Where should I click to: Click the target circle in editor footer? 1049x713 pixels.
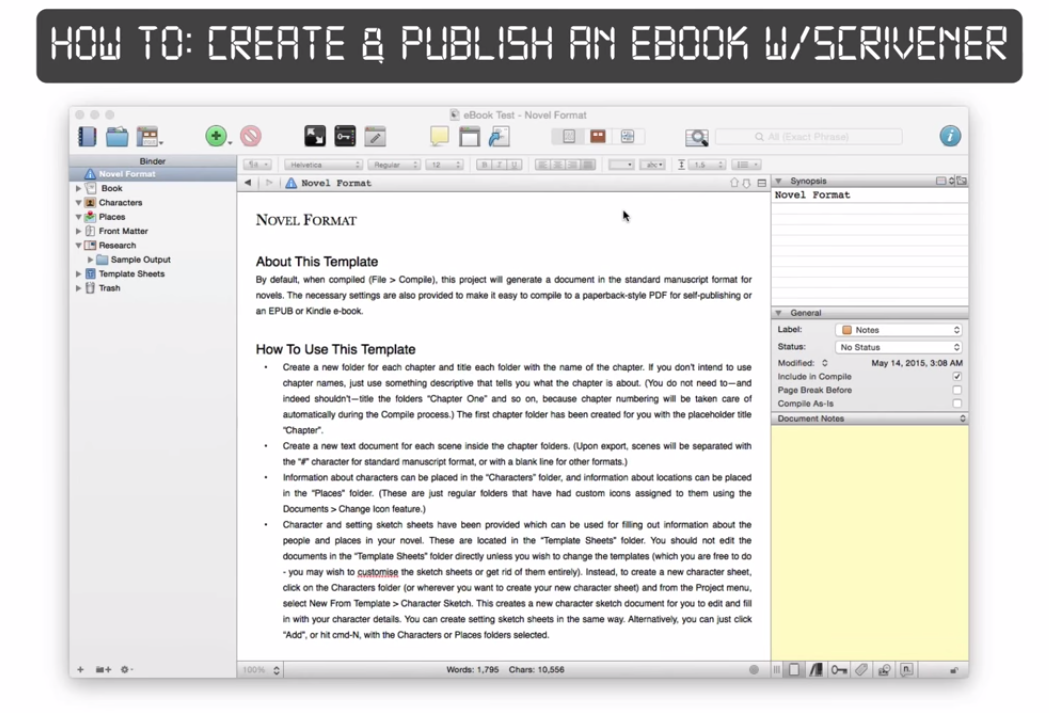pos(754,670)
